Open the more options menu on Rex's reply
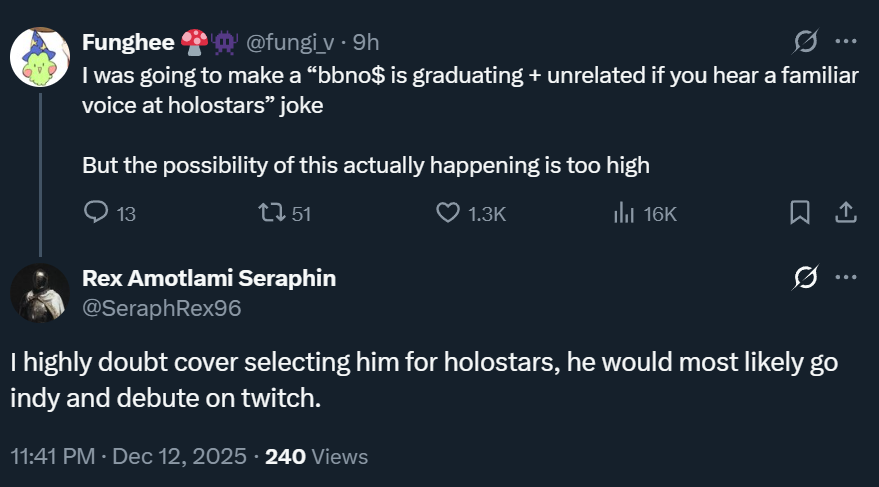Screen dimensions: 879x487 (845, 278)
